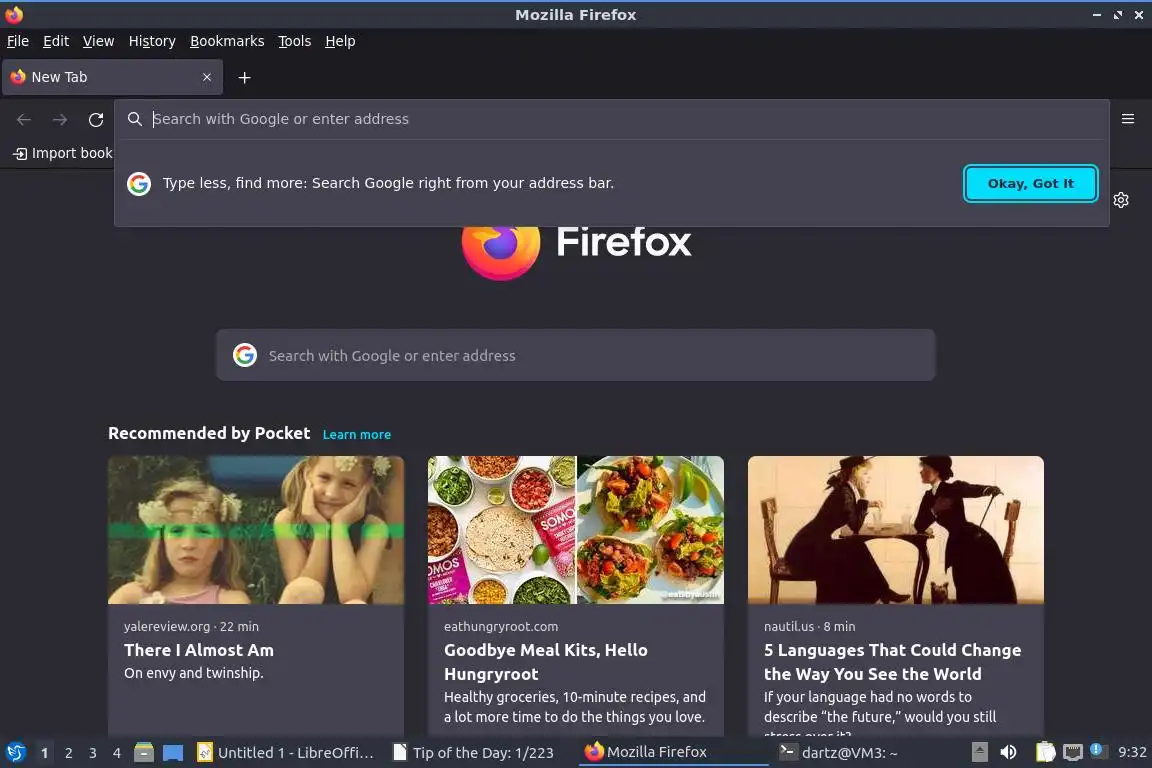Open new tab with plus button
This screenshot has width=1152, height=768.
click(245, 77)
